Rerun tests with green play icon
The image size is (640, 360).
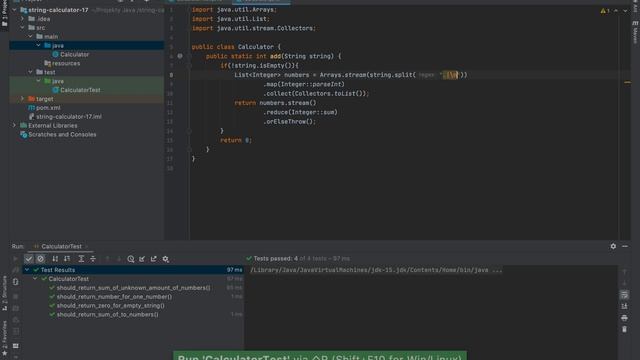pyautogui.click(x=16, y=259)
